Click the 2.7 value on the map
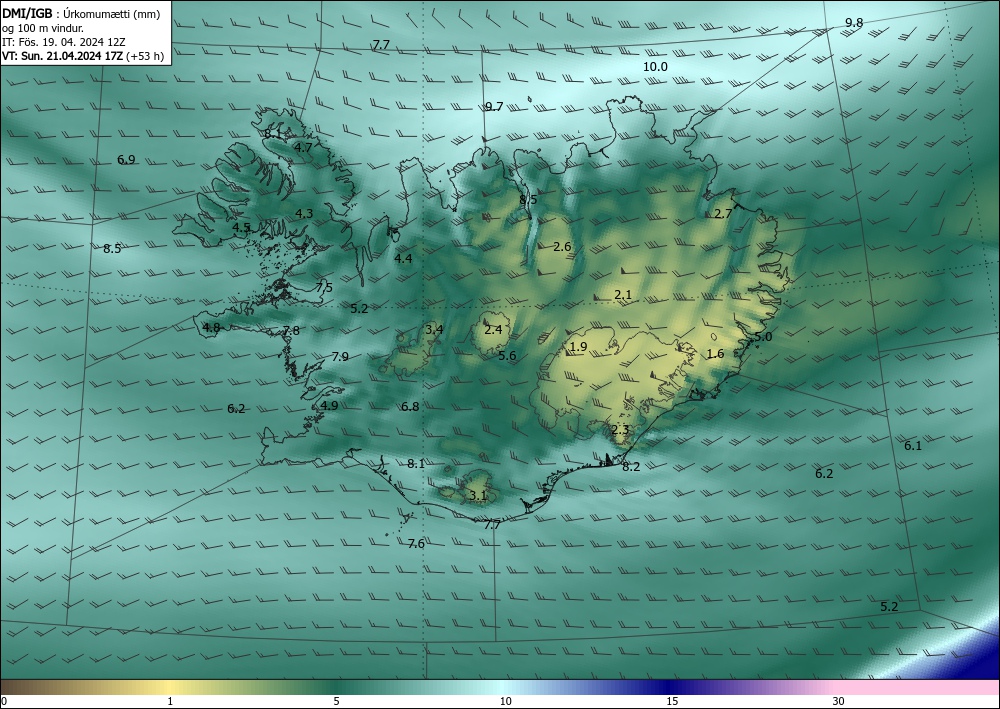1000x709 pixels. [x=723, y=214]
